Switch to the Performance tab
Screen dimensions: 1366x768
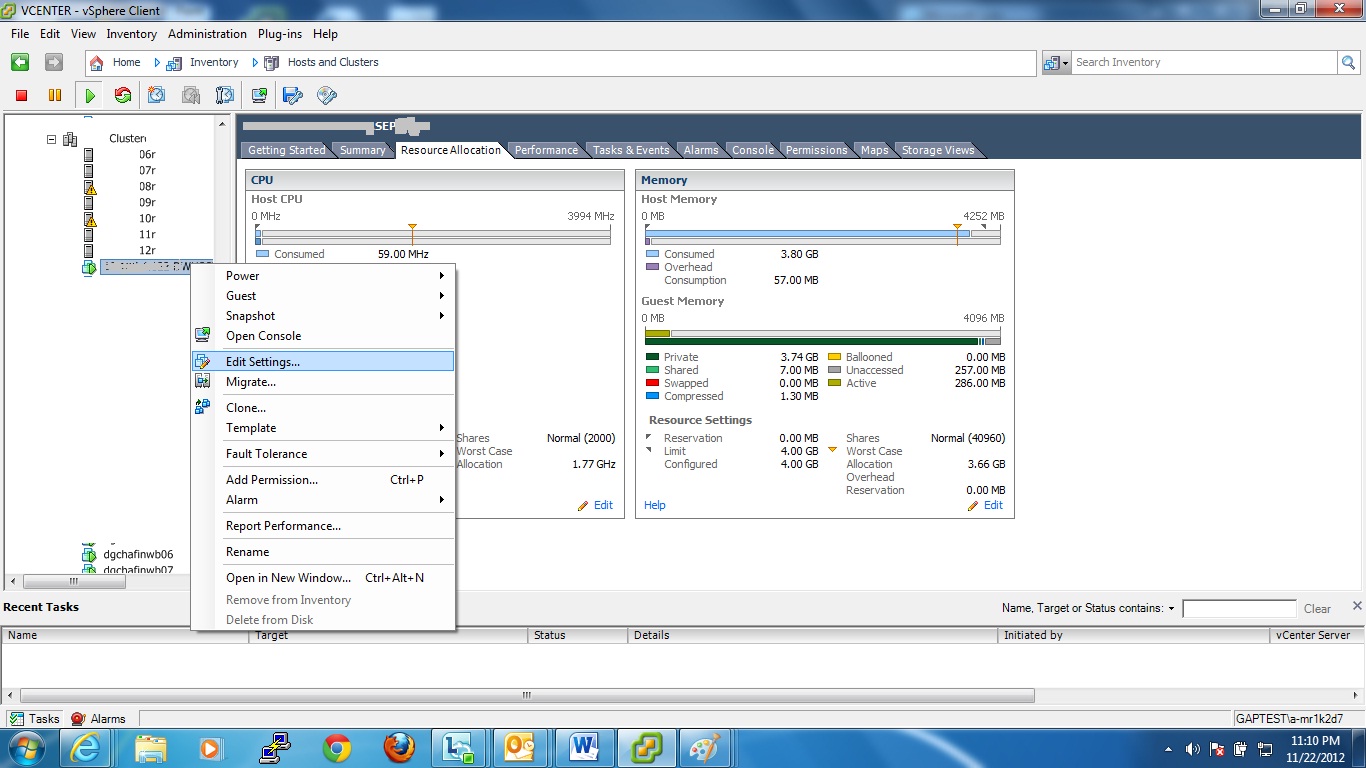click(546, 150)
